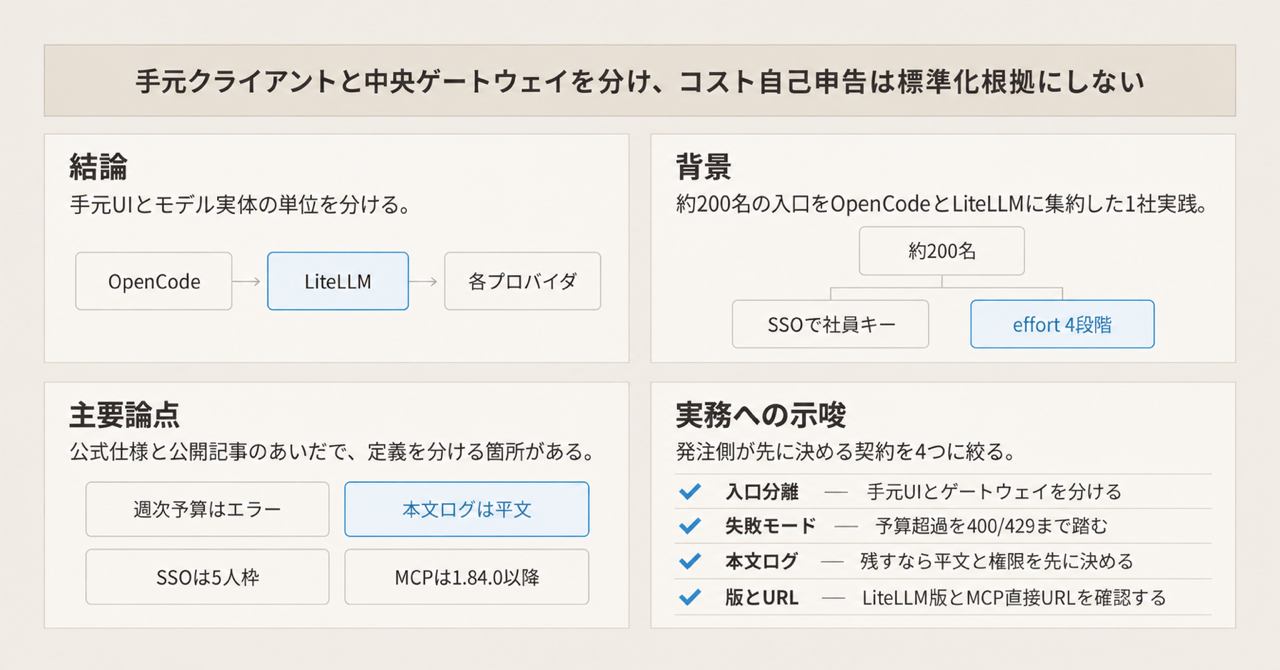Click the sentence starting 約200名の入口をOpenCode
Image resolution: width=1280 pixels, height=670 pixels.
pyautogui.click(x=945, y=205)
